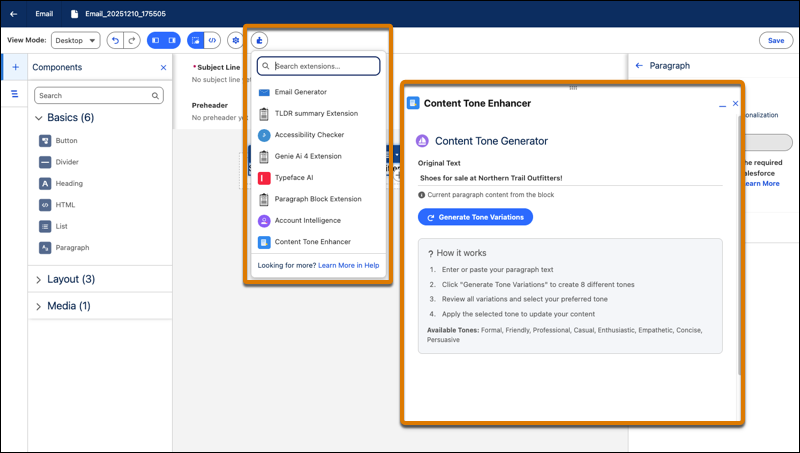This screenshot has height=453, width=800.
Task: Click the Content Tone Generator purple icon
Action: (x=422, y=141)
